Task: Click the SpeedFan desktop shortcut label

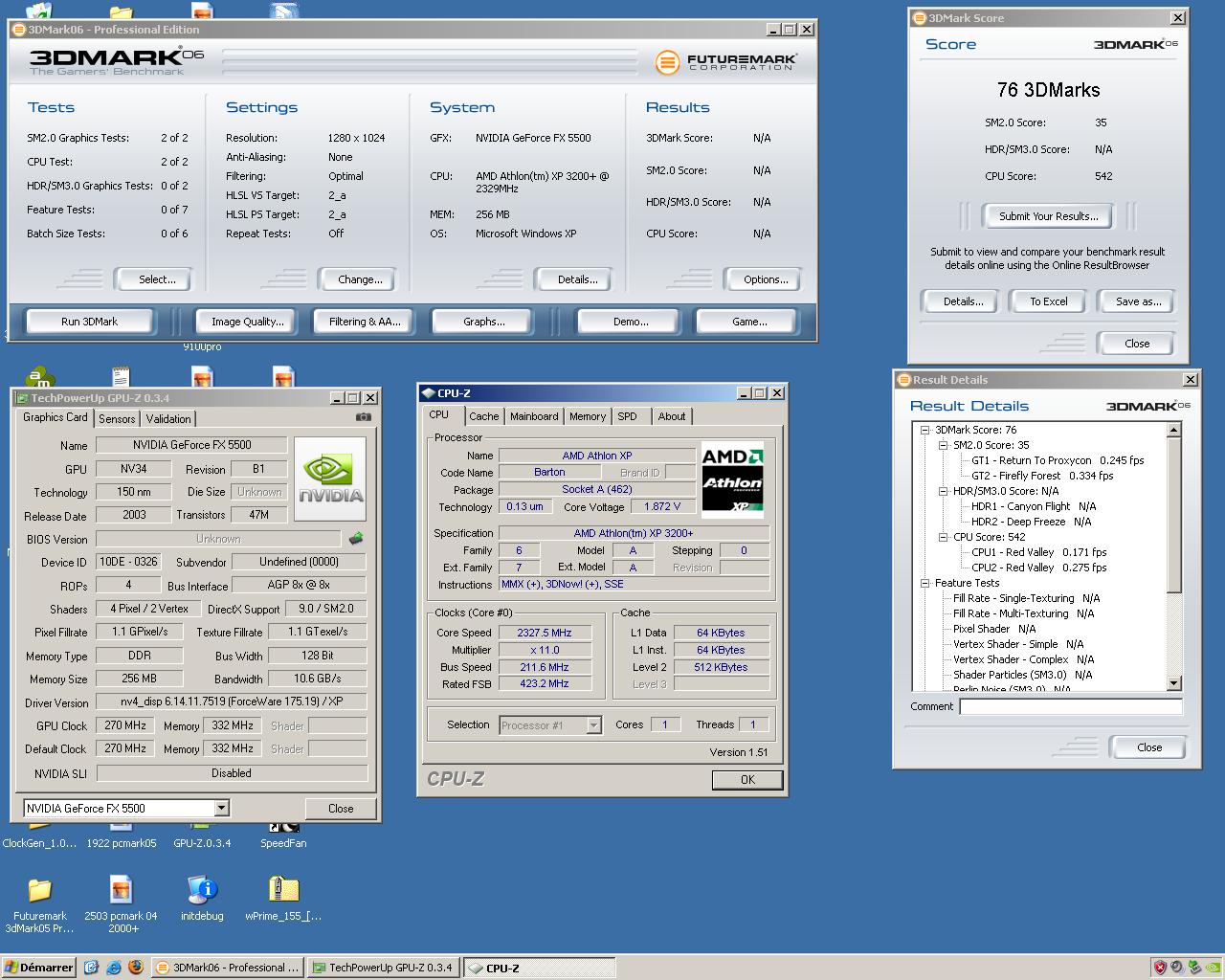Action: click(283, 843)
